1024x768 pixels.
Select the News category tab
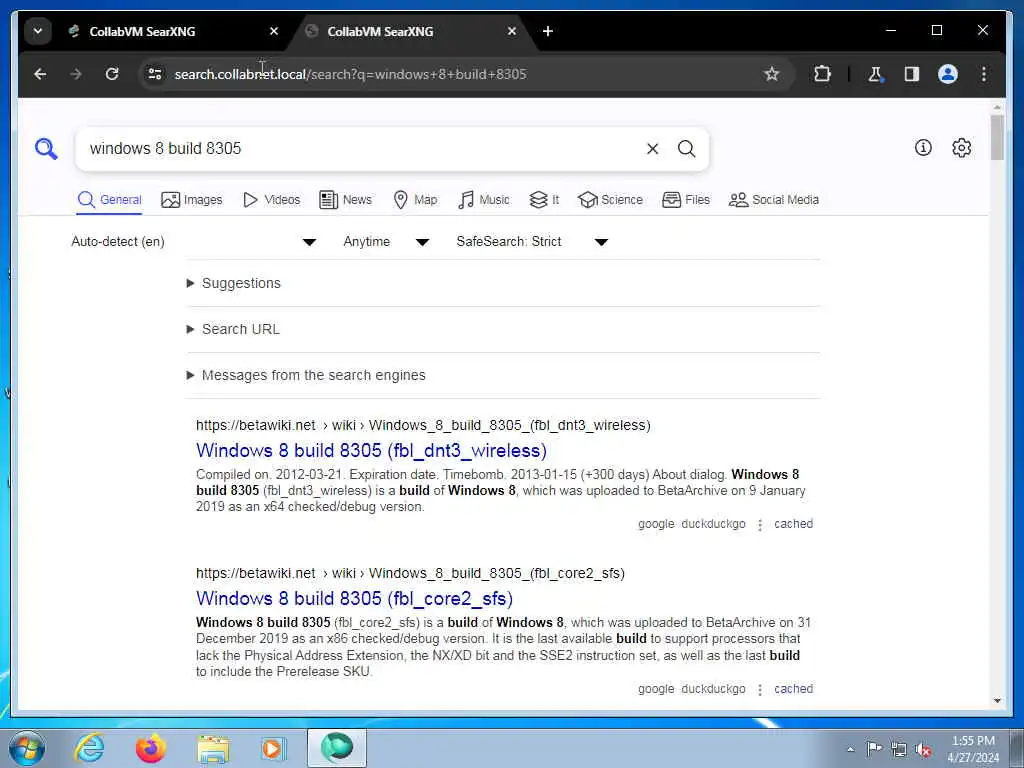coord(345,200)
